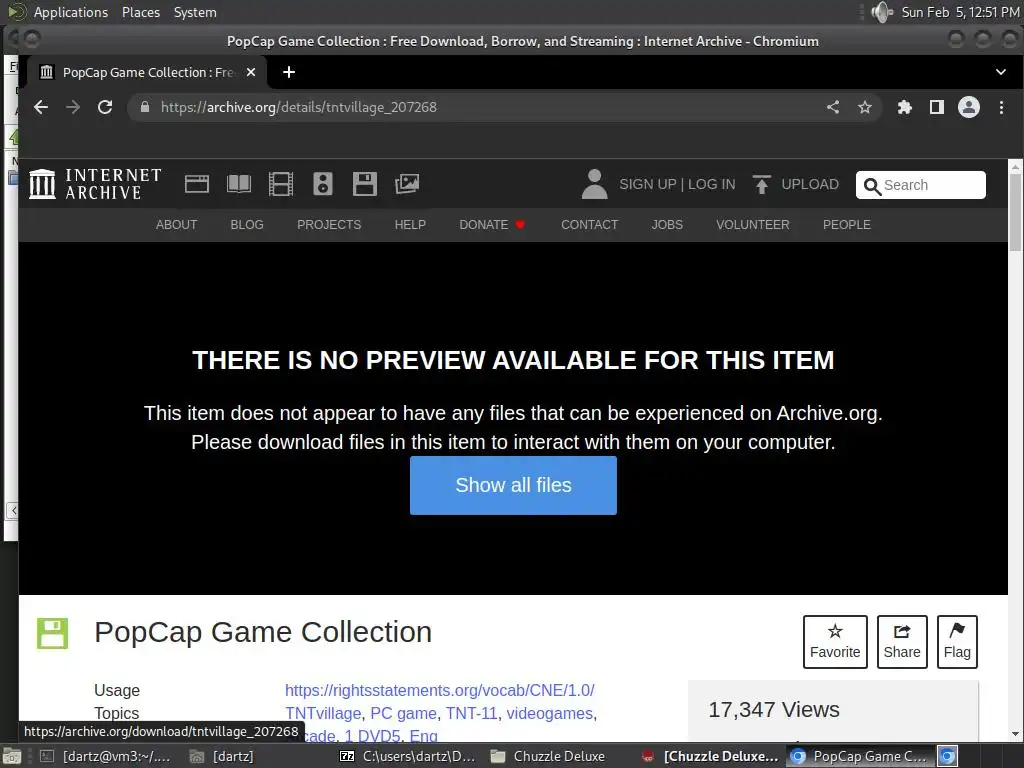This screenshot has height=768, width=1024.
Task: Open the Places menu
Action: [x=140, y=12]
